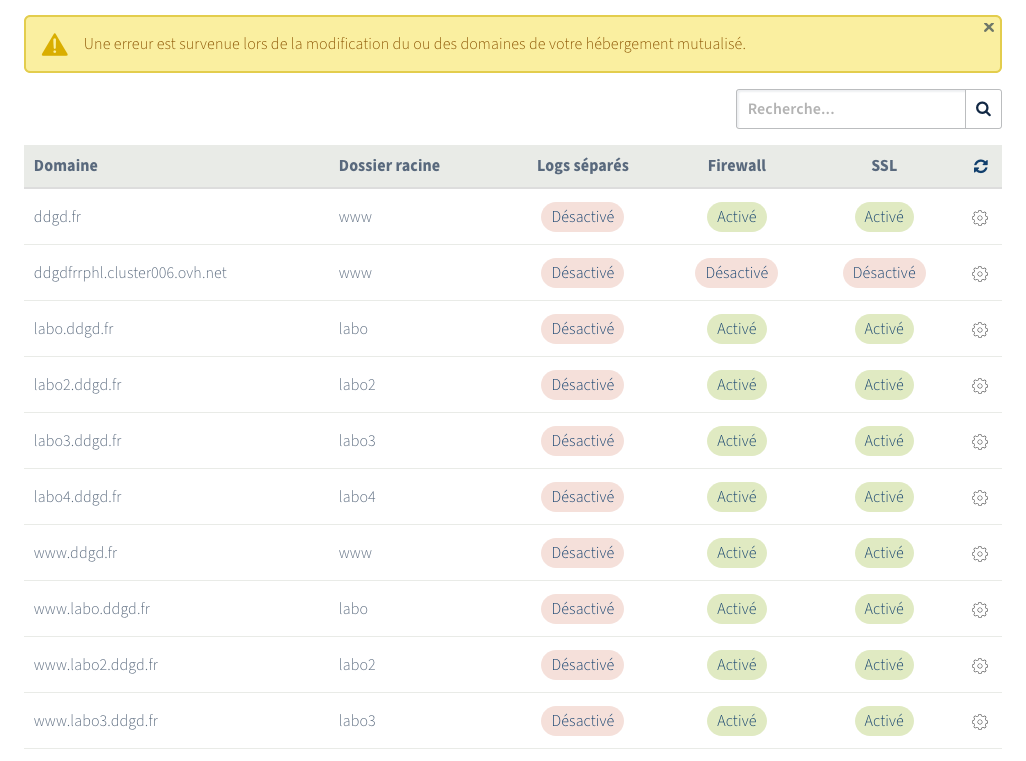Image resolution: width=1026 pixels, height=761 pixels.
Task: Open gear menu for ddgdfrrphl.cluster006.ovh.net
Action: 980,274
